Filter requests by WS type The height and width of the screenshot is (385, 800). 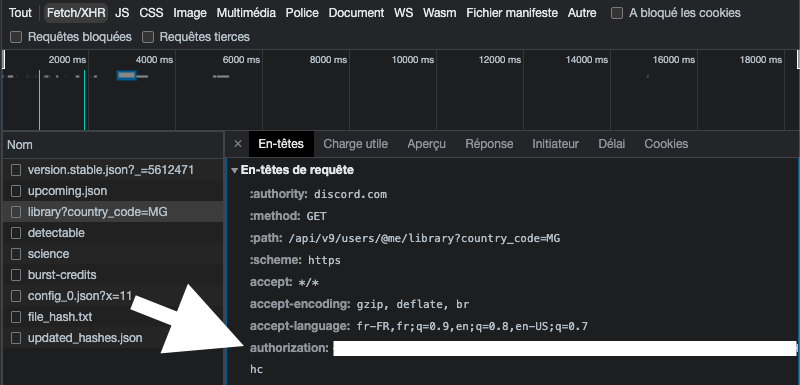[x=404, y=13]
